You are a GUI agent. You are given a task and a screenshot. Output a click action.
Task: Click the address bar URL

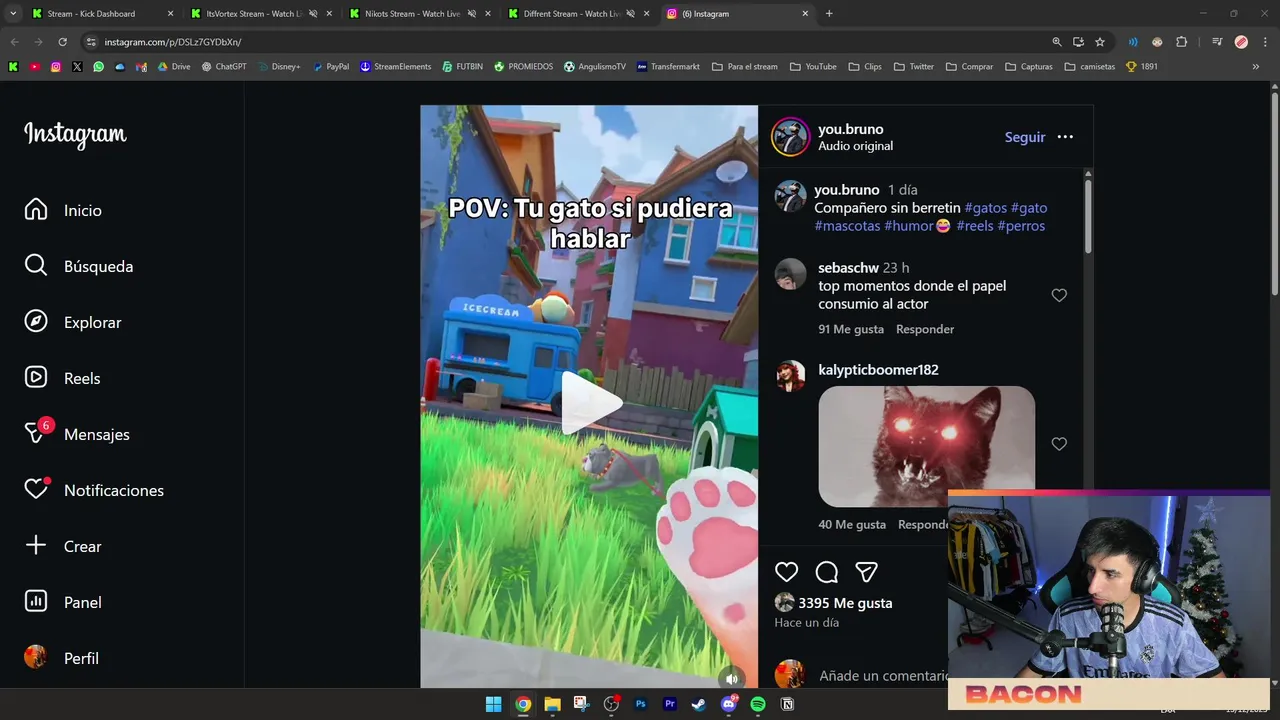[x=173, y=42]
